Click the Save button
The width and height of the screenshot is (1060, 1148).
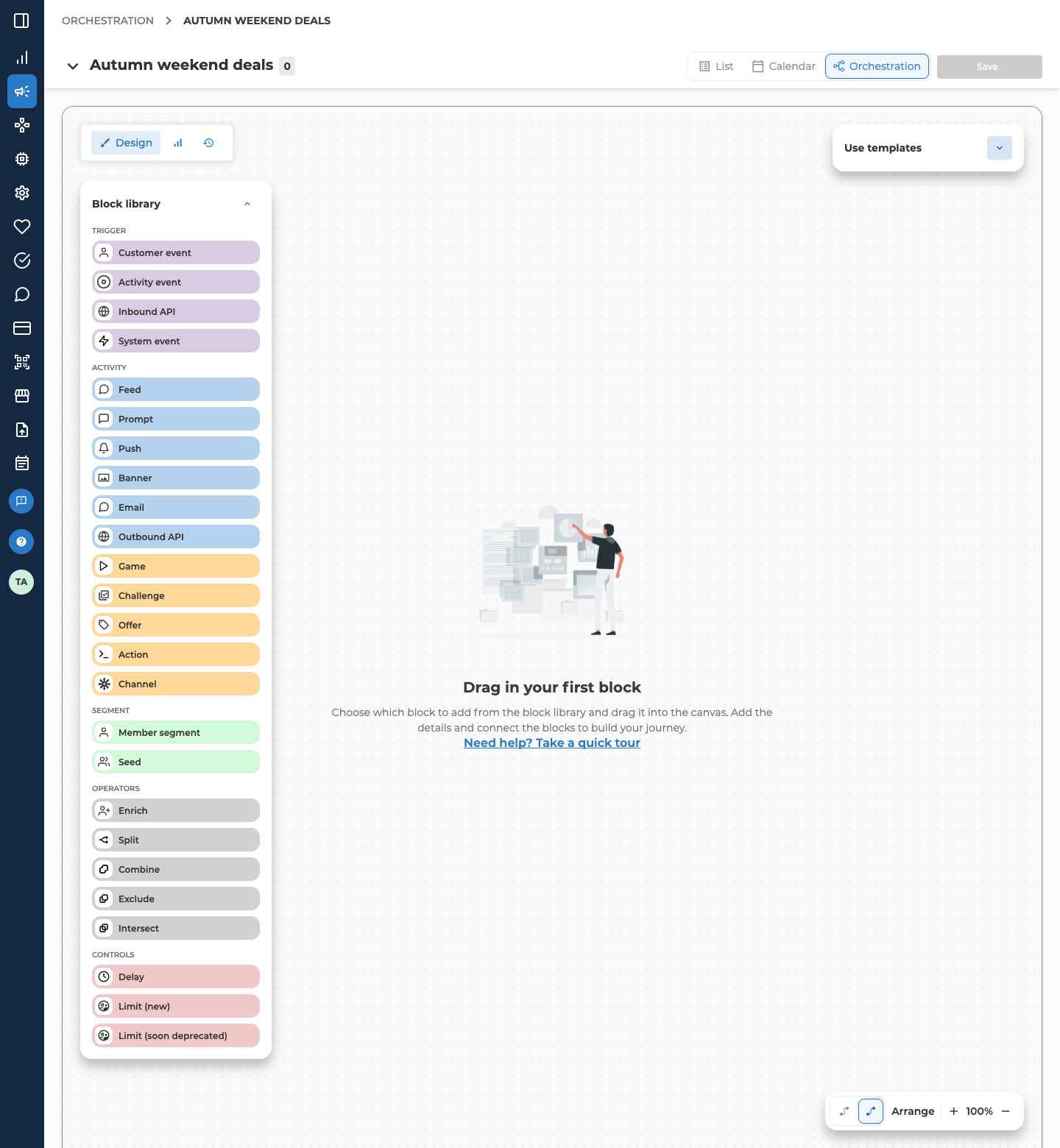coord(989,66)
